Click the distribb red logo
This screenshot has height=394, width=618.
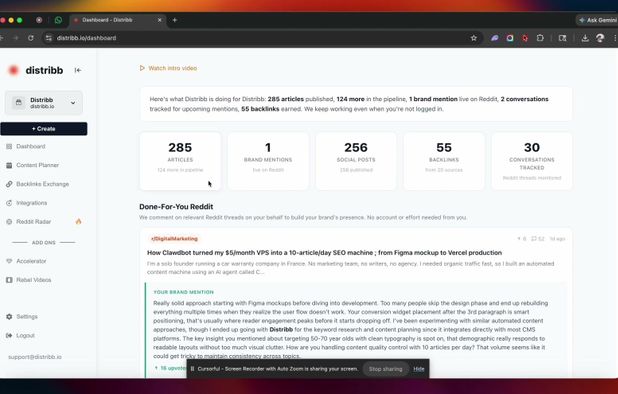(13, 70)
